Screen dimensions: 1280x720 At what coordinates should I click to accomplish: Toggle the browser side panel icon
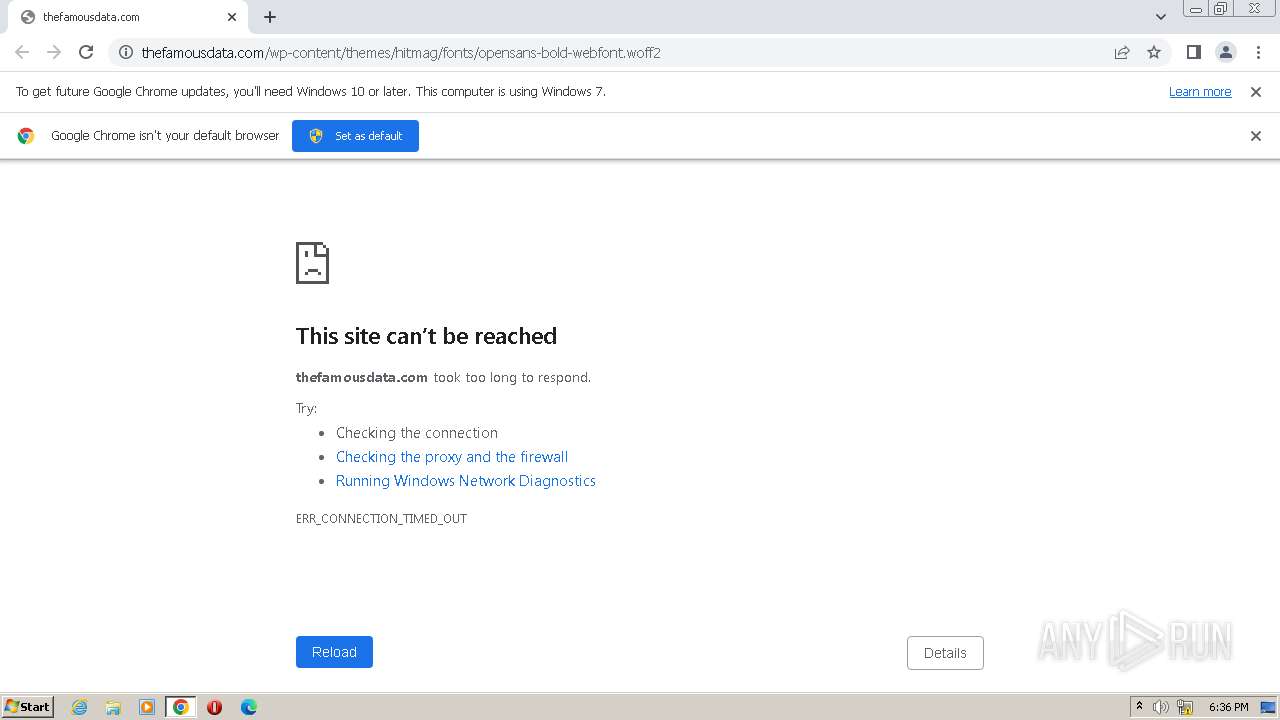coord(1193,52)
